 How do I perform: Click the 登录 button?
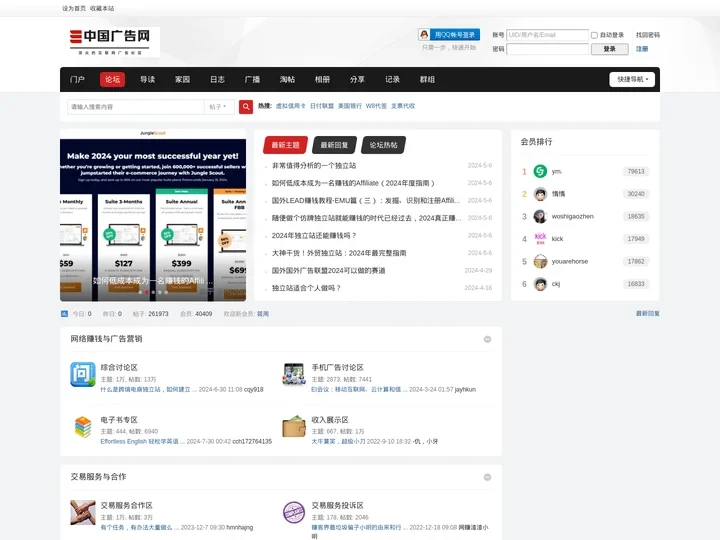point(609,49)
